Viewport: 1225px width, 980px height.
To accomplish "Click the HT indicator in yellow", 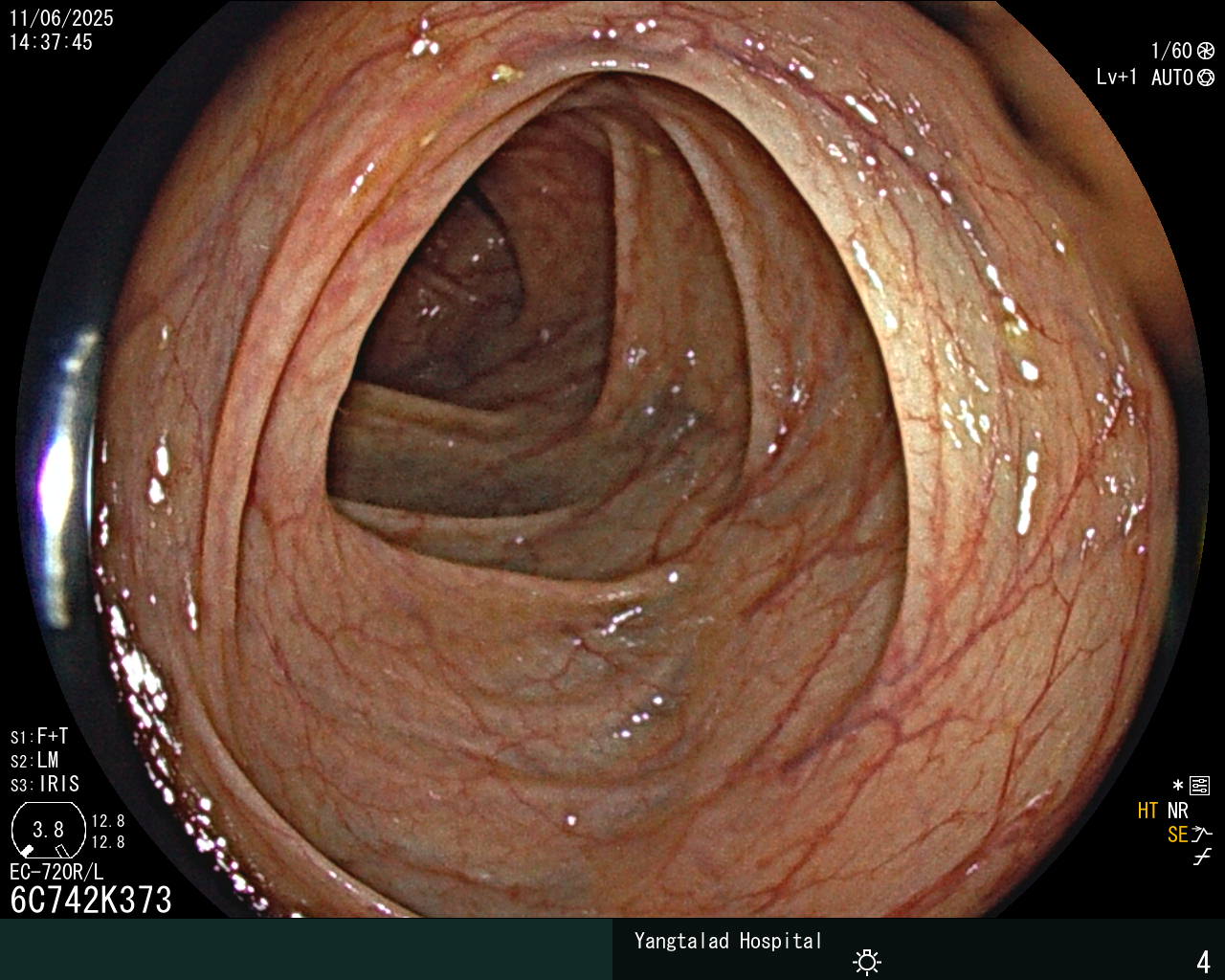I will [1148, 812].
